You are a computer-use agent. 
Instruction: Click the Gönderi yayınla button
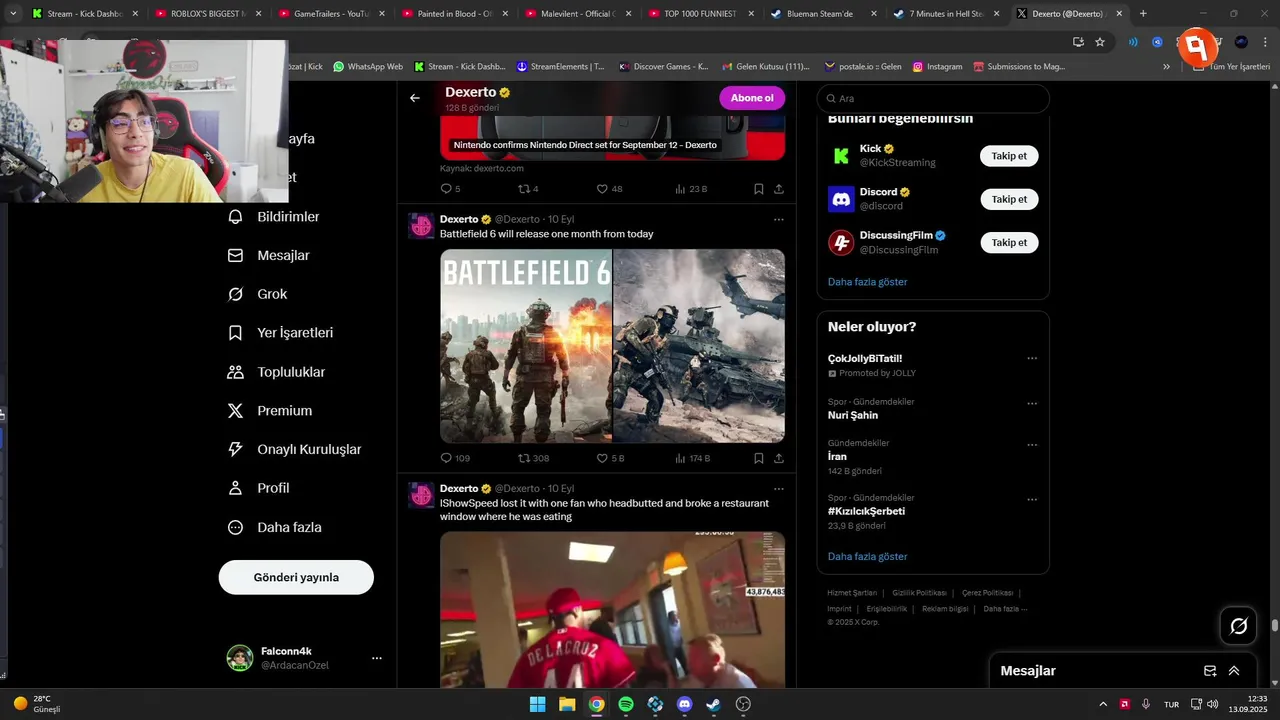(x=296, y=577)
